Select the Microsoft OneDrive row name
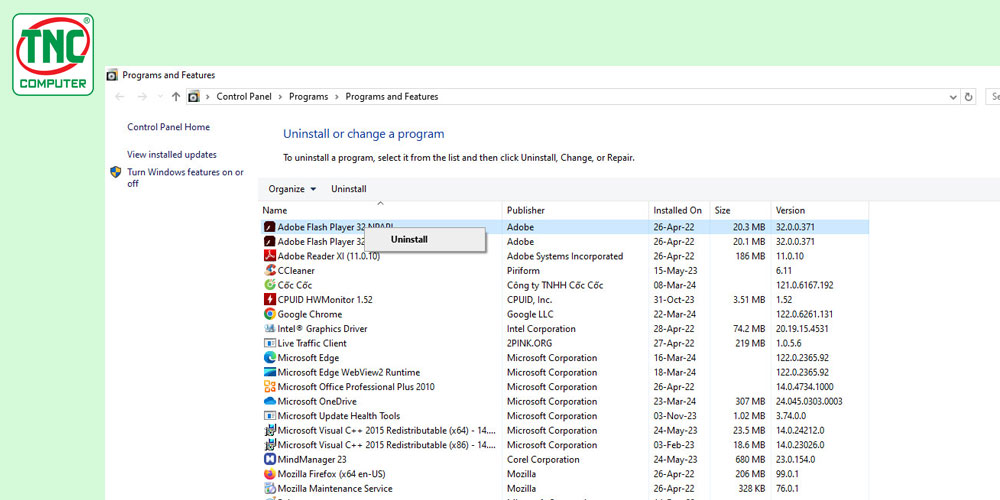 point(317,402)
